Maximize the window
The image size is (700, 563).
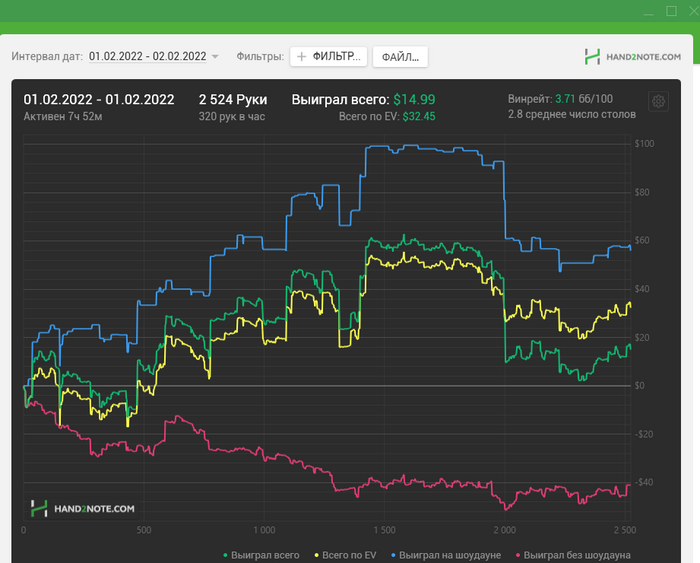tap(671, 11)
